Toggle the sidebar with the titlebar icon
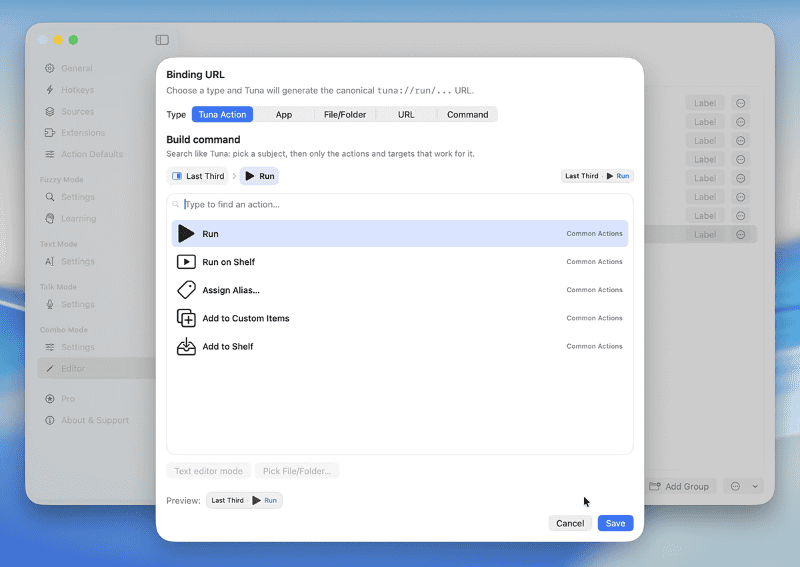Image resolution: width=800 pixels, height=567 pixels. [162, 40]
